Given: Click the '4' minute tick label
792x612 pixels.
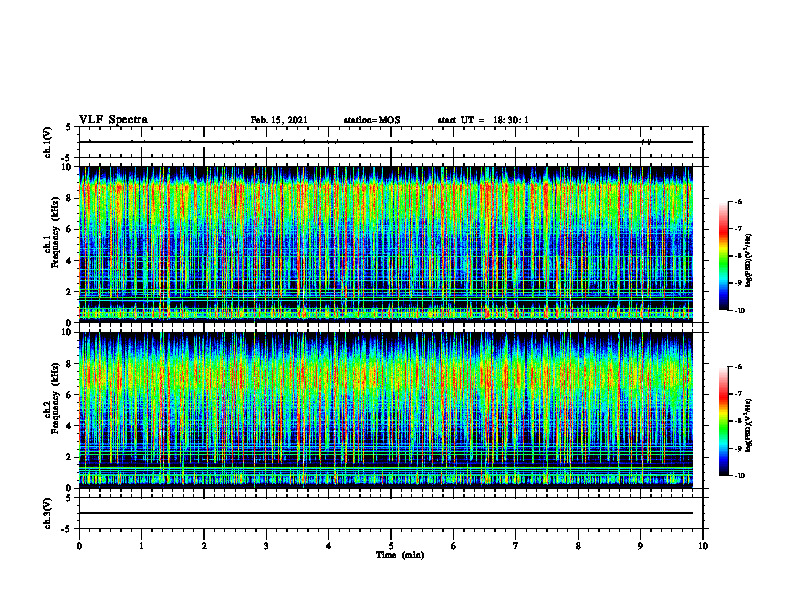Looking at the screenshot, I should (x=329, y=546).
